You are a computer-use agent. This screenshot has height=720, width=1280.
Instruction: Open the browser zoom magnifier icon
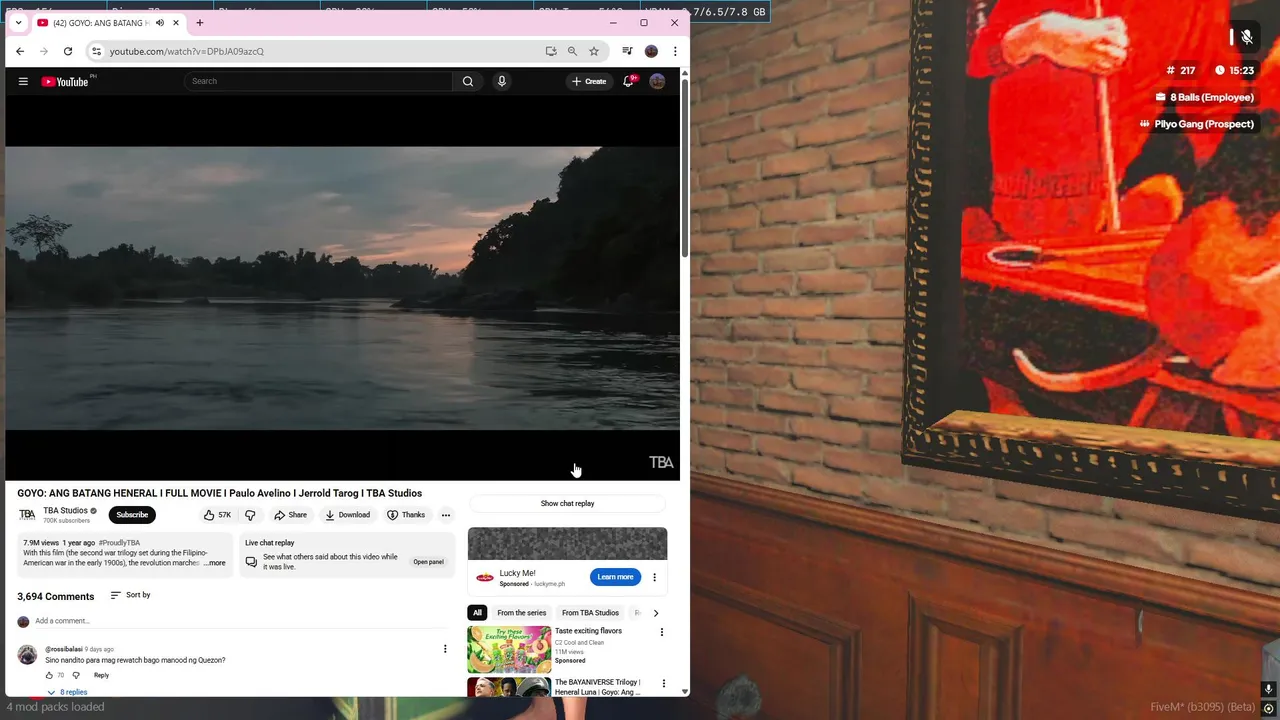[572, 51]
